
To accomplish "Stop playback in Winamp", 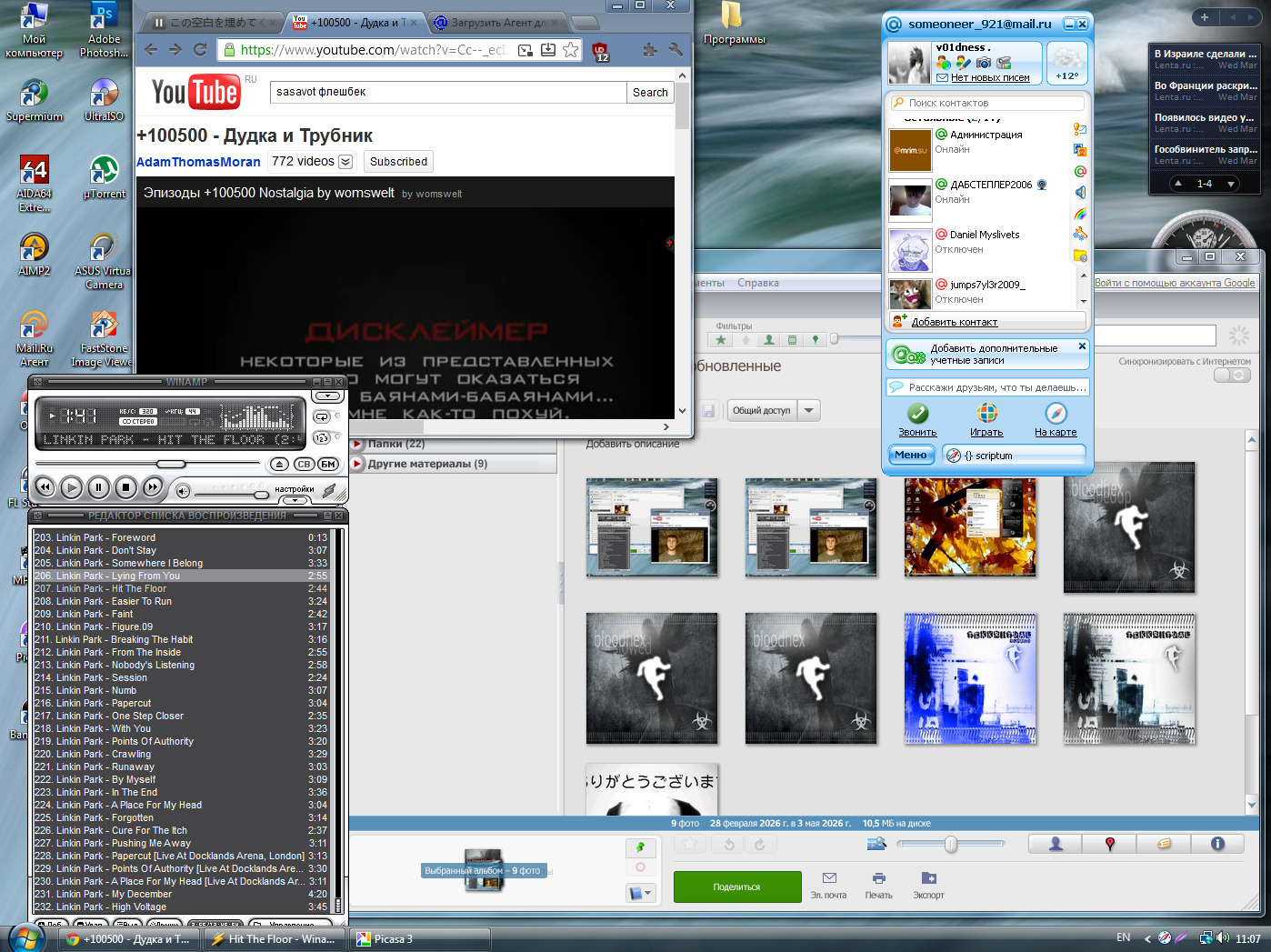I will (x=126, y=487).
